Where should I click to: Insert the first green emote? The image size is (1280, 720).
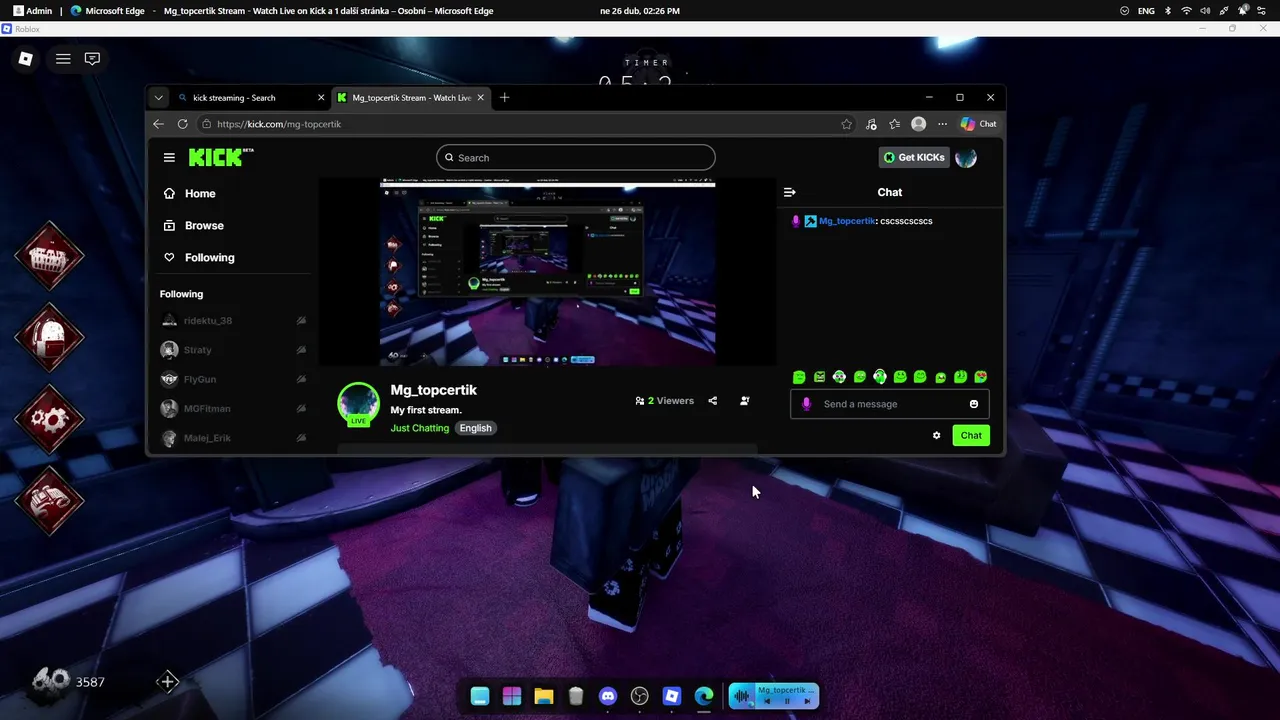click(799, 377)
